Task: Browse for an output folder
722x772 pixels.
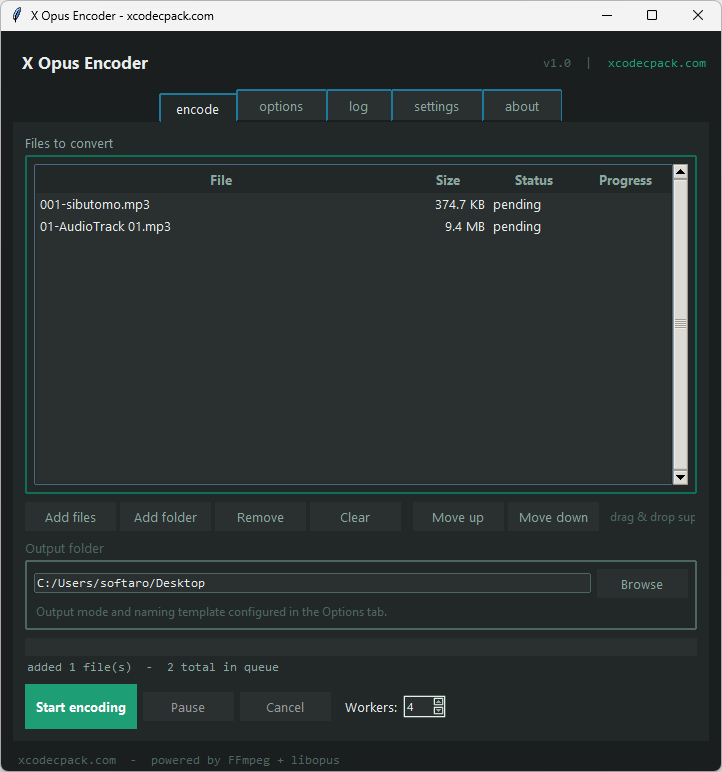Action: (x=641, y=584)
